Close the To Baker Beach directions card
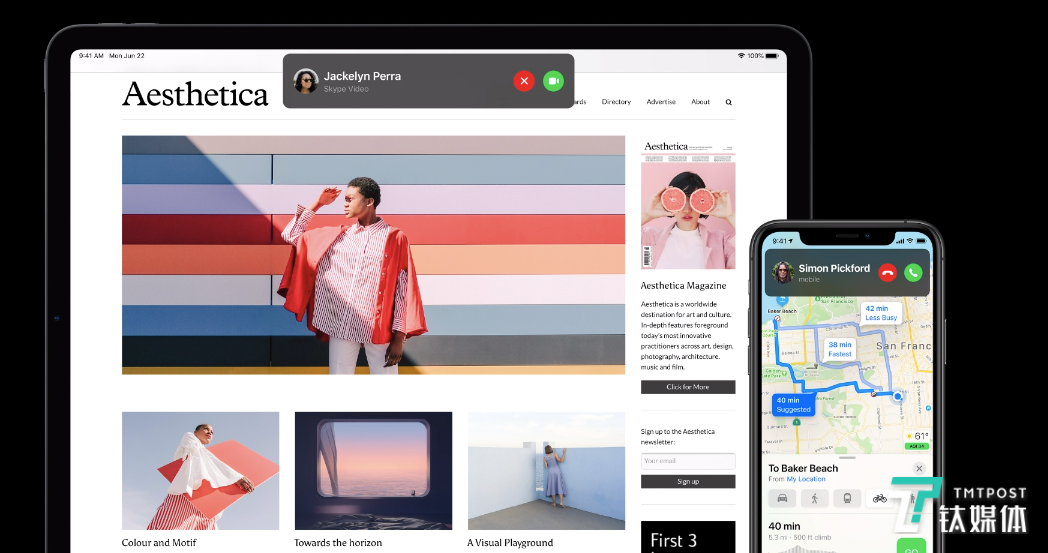1048x553 pixels. 919,469
